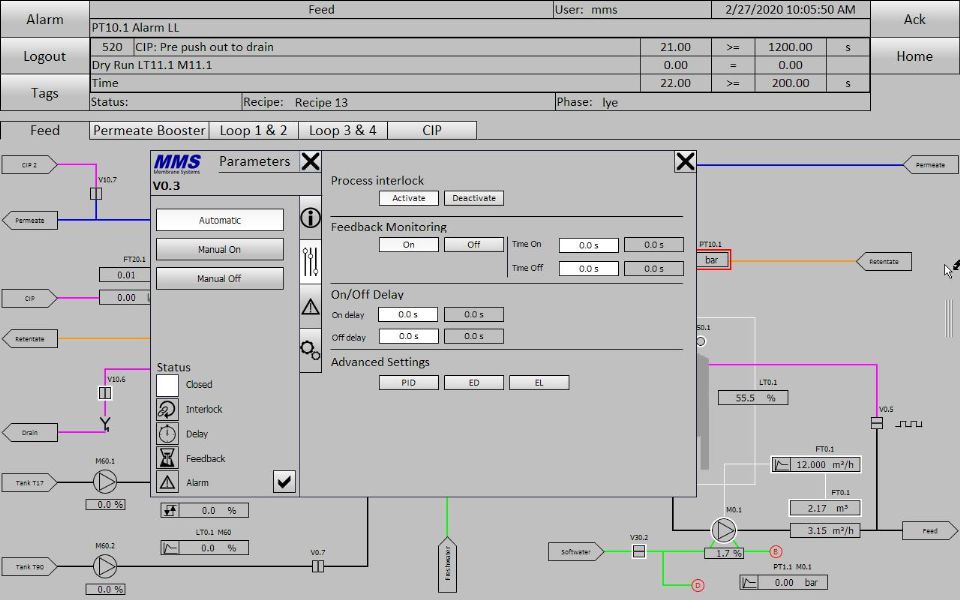Click pump M0.1 symbol
The image size is (960, 600).
tap(723, 529)
